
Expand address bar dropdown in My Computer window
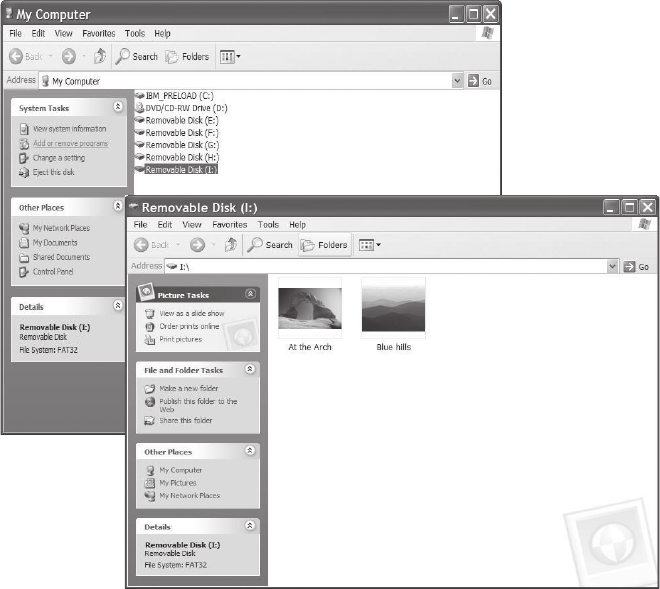(x=457, y=80)
